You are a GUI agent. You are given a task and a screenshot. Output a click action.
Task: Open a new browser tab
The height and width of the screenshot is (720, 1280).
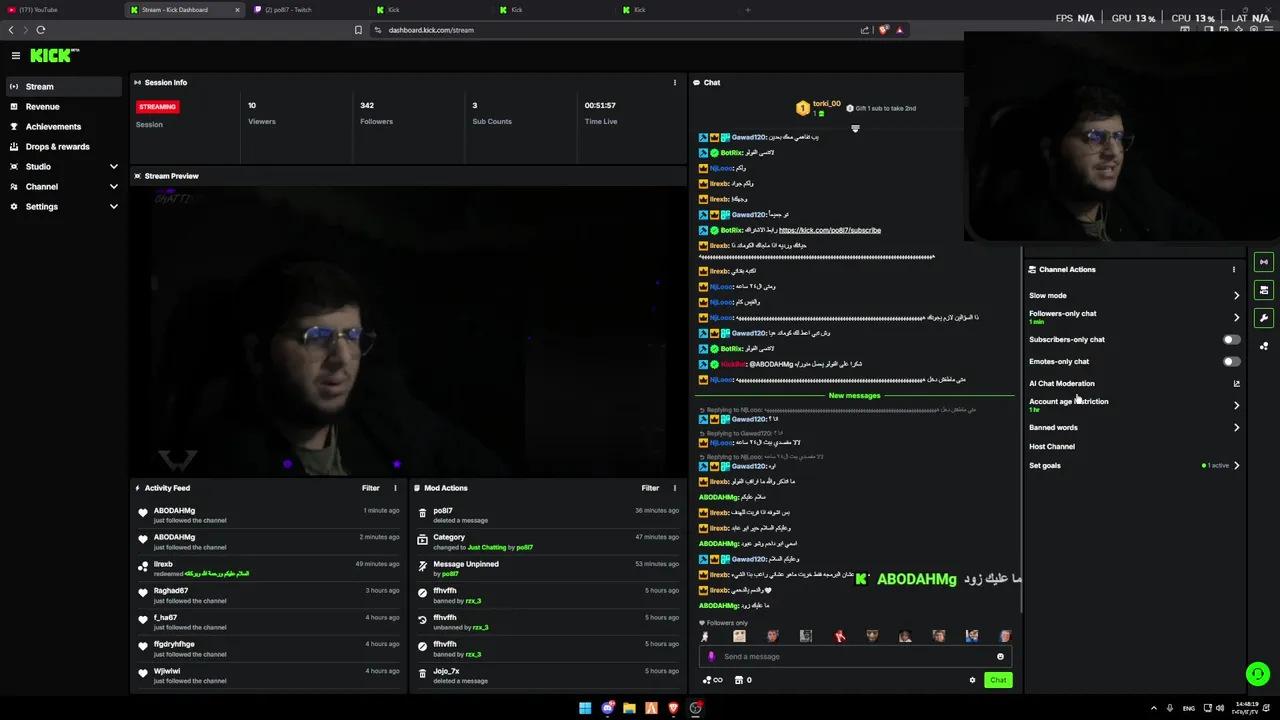click(x=748, y=10)
